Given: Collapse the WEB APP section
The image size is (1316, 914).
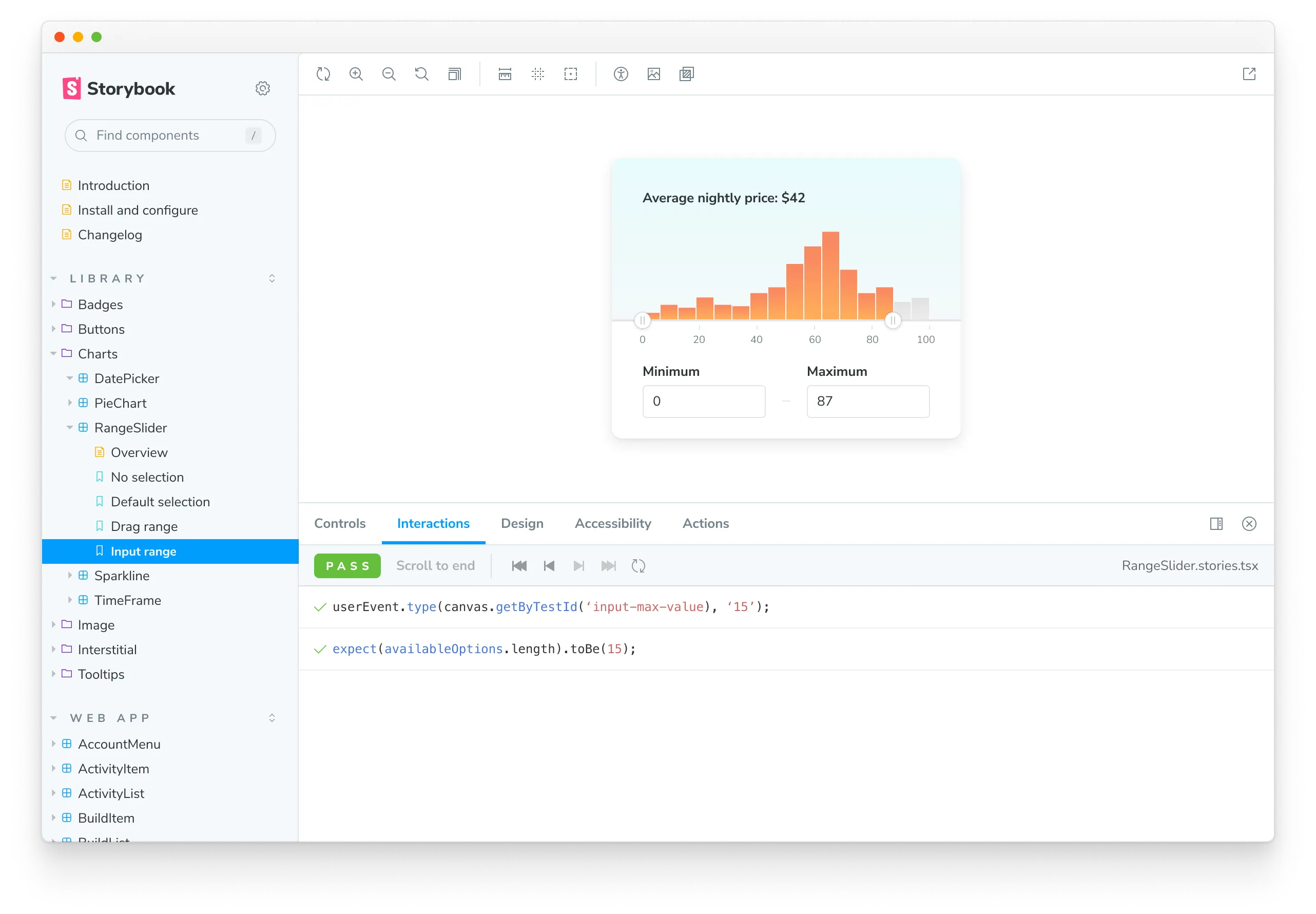Looking at the screenshot, I should (53, 718).
